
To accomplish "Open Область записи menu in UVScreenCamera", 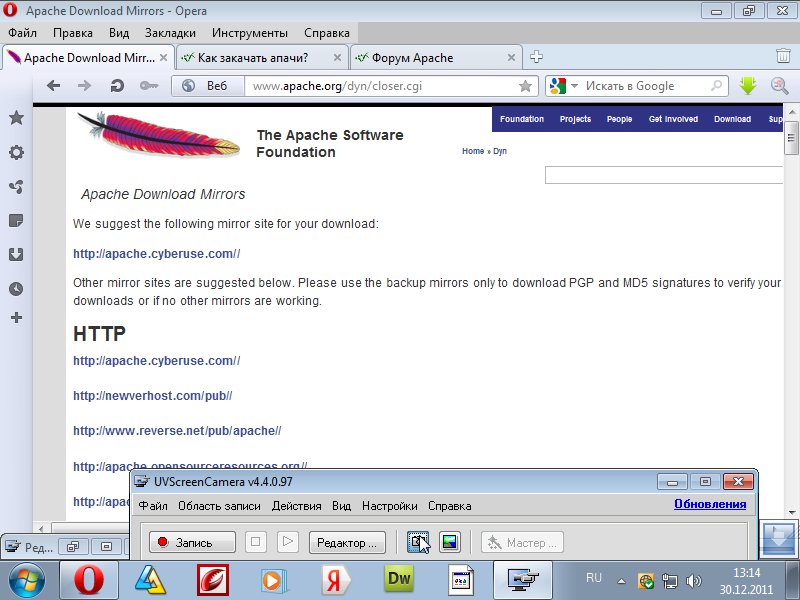I will coord(219,506).
